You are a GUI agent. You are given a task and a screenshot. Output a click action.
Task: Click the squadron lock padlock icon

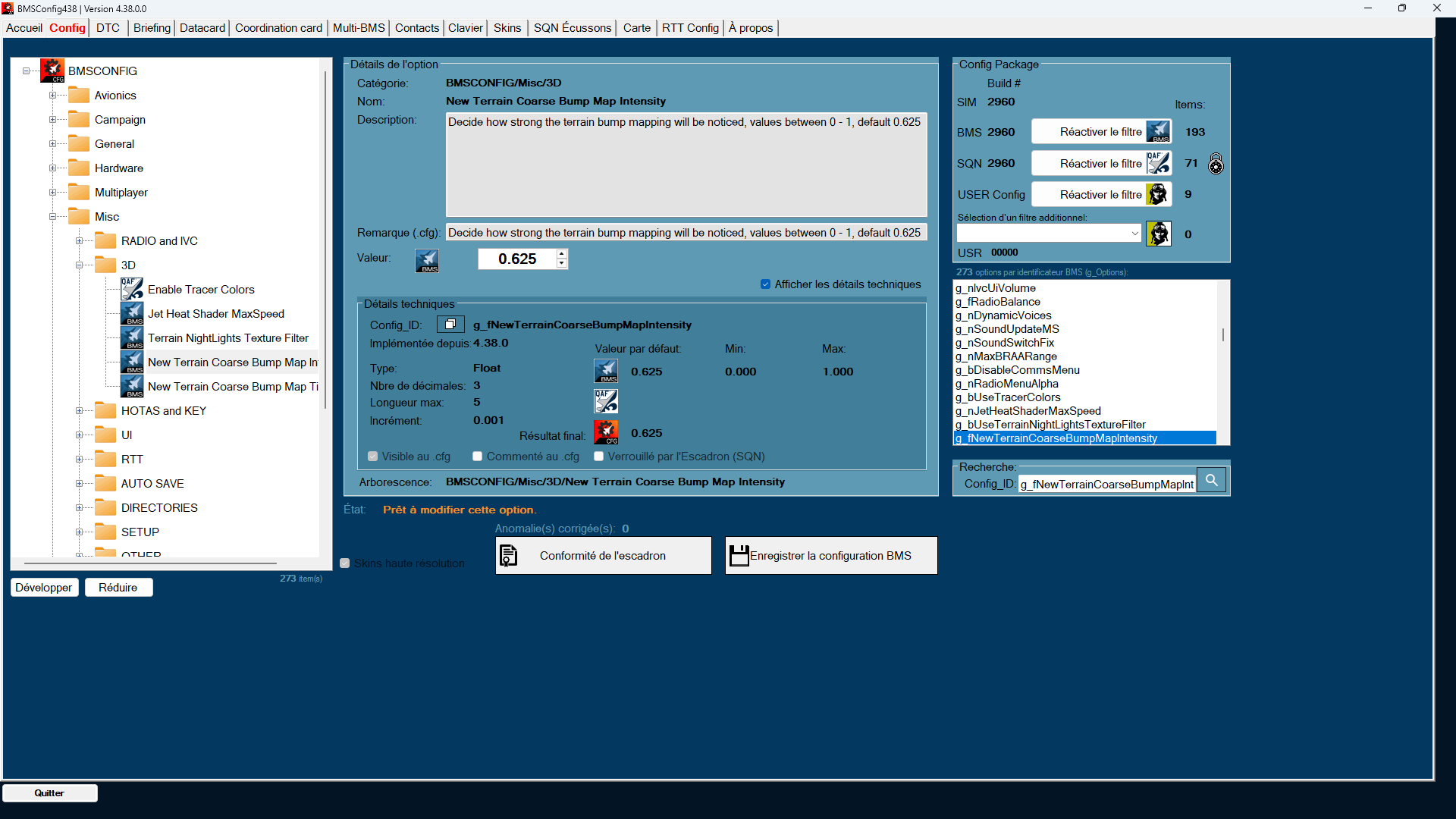1216,164
